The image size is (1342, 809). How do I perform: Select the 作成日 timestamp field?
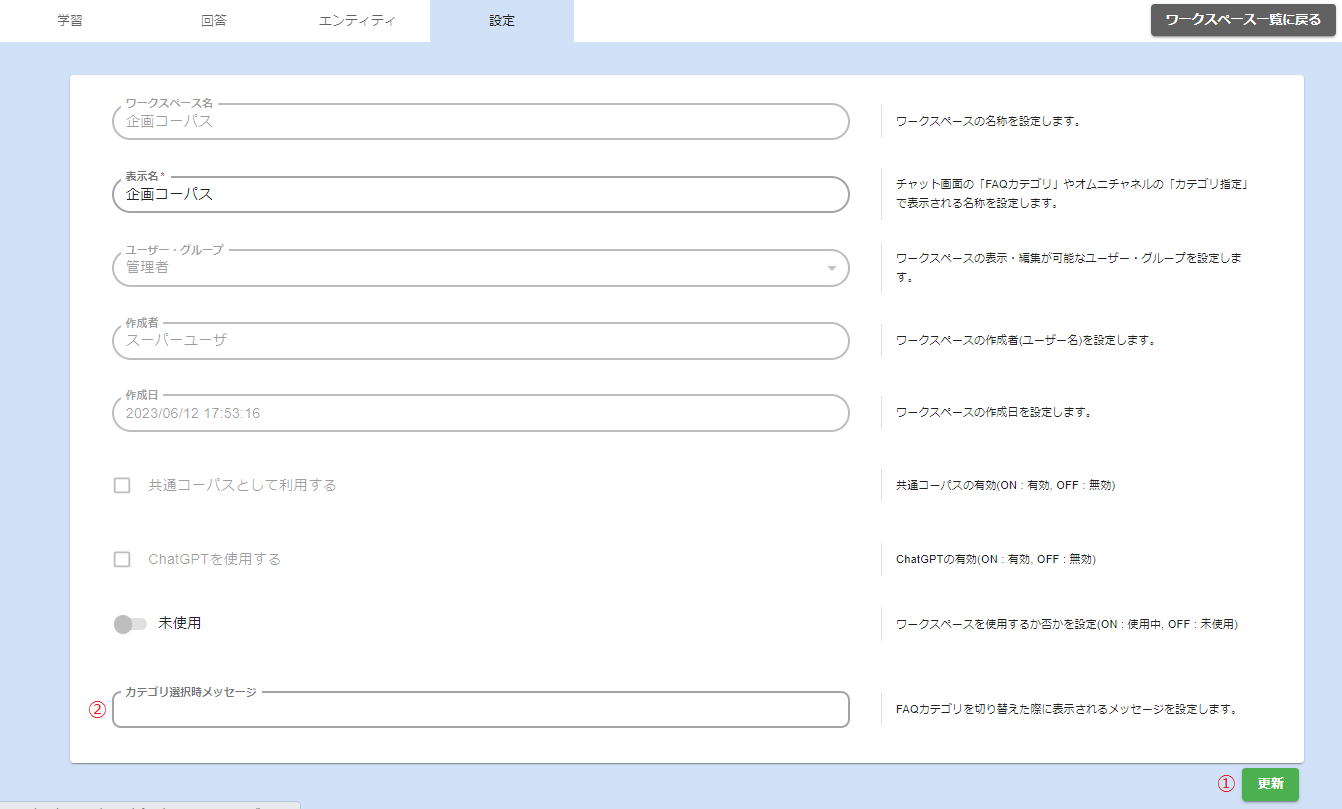(480, 413)
